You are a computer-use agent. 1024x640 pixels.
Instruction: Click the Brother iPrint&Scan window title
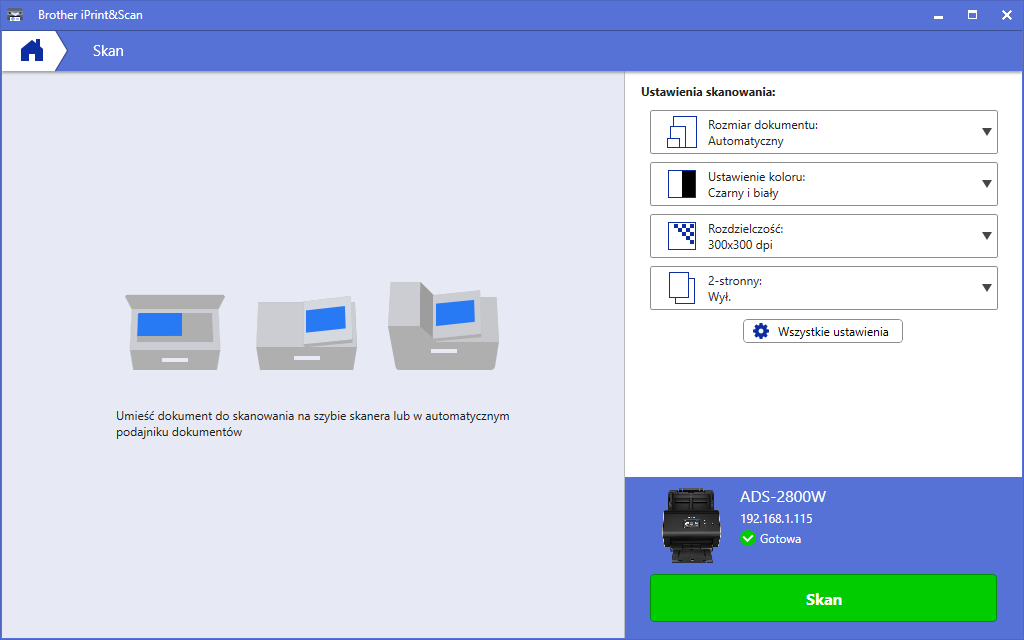coord(90,14)
